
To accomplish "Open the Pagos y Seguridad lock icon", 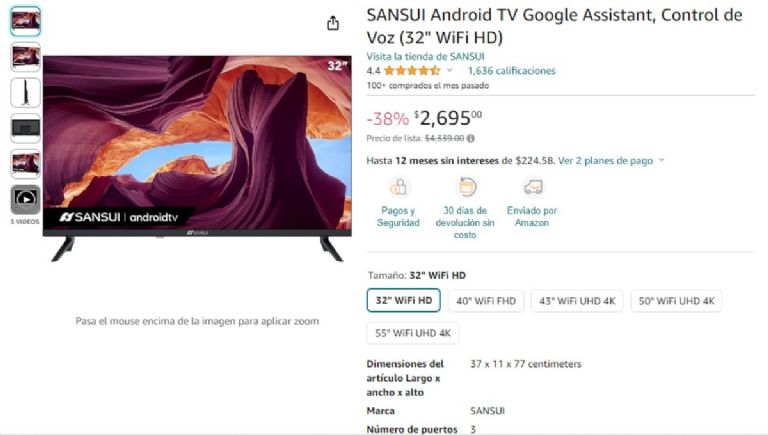I will (x=398, y=187).
